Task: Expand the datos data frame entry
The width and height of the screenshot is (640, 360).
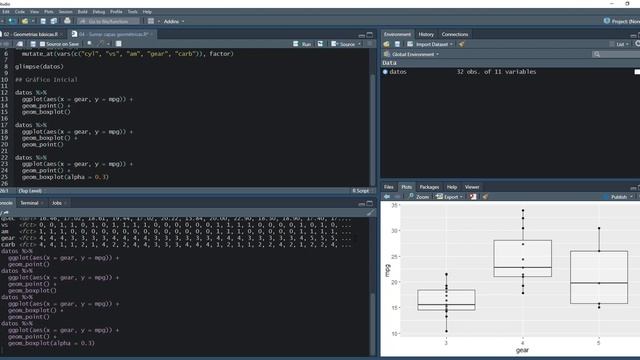Action: [385, 72]
